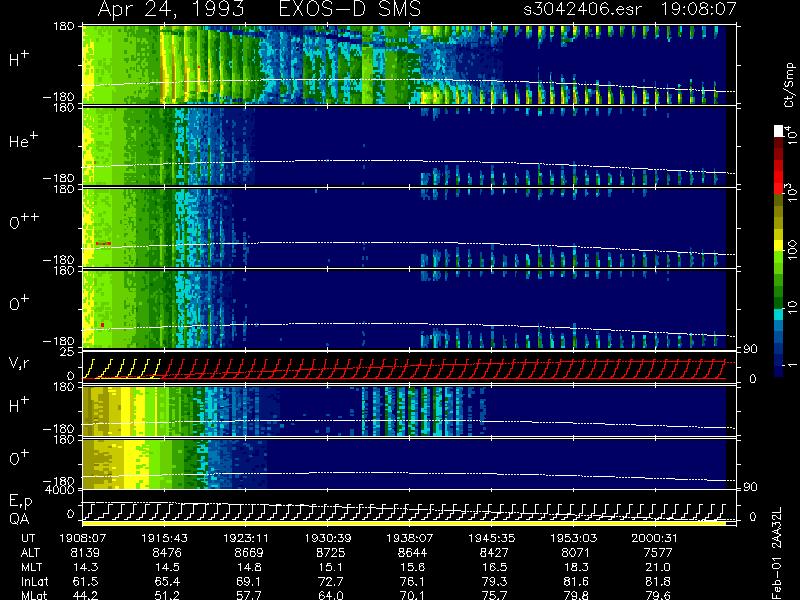Click the ALT row label
The image size is (800, 600).
[x=30, y=553]
